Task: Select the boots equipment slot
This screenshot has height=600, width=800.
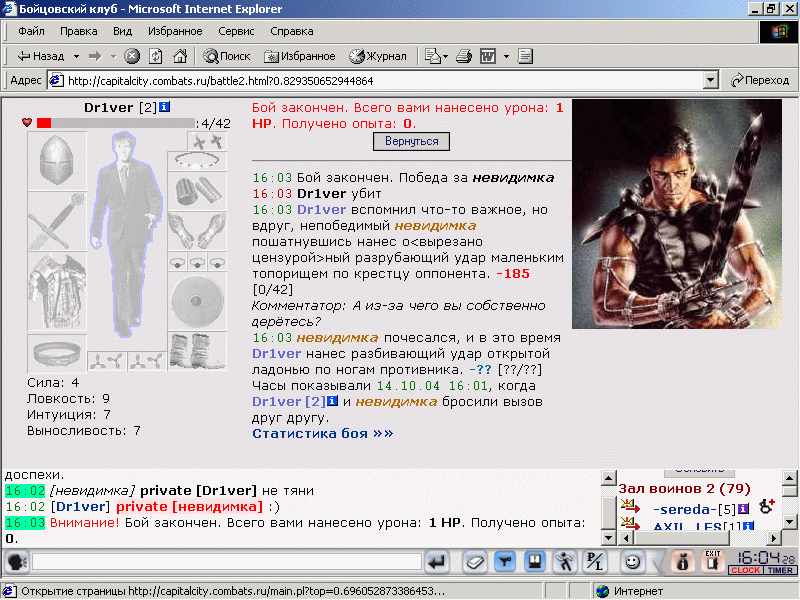Action: coord(197,351)
